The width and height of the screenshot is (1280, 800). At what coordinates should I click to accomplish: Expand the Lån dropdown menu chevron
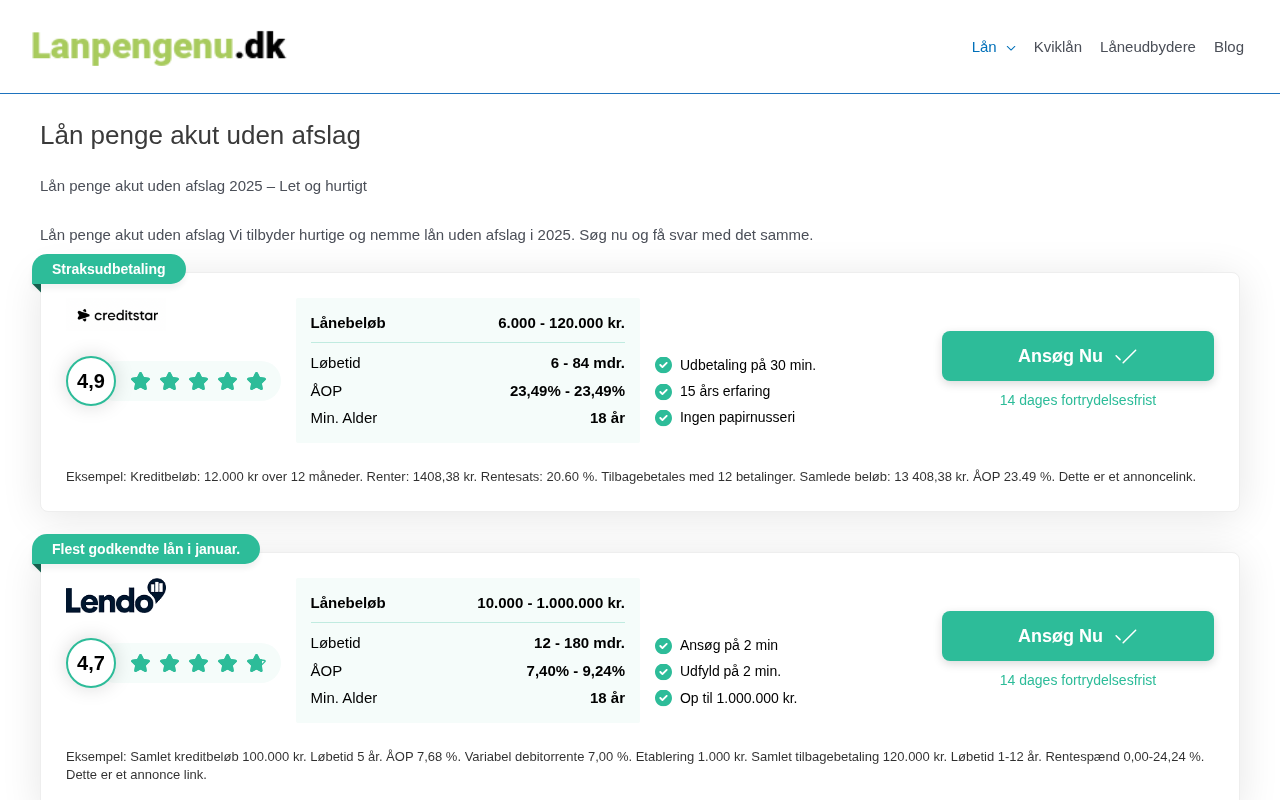click(1011, 48)
